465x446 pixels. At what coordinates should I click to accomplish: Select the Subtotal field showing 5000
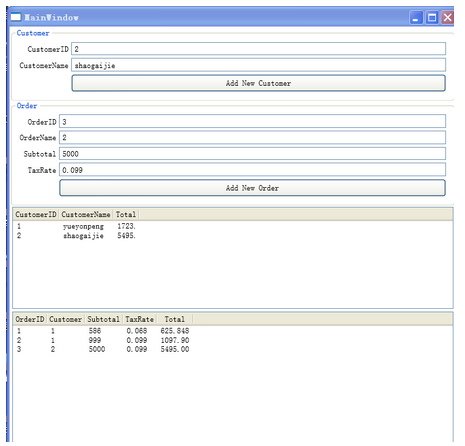point(252,154)
